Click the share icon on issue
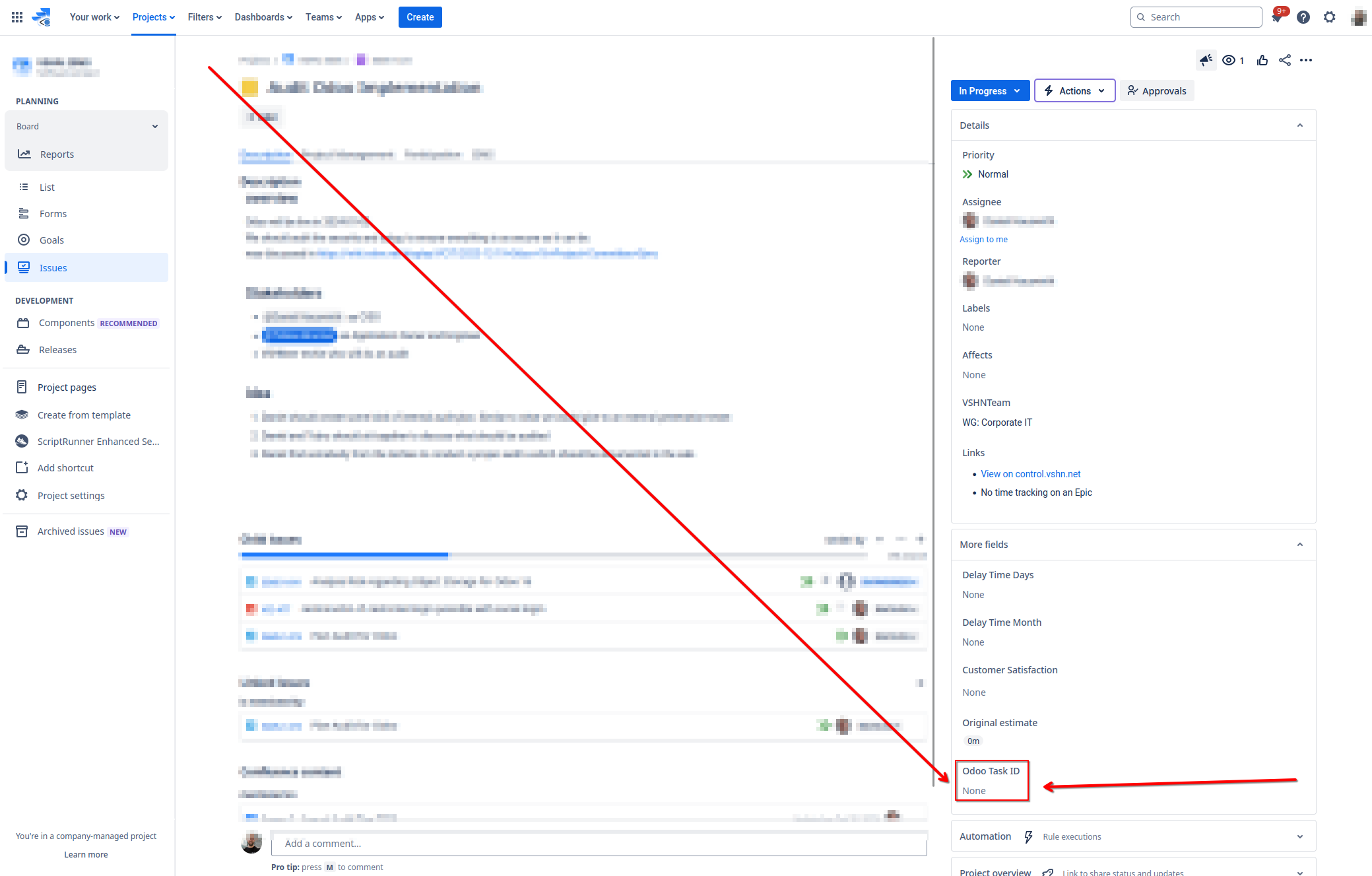The width and height of the screenshot is (1372, 876). (1285, 60)
